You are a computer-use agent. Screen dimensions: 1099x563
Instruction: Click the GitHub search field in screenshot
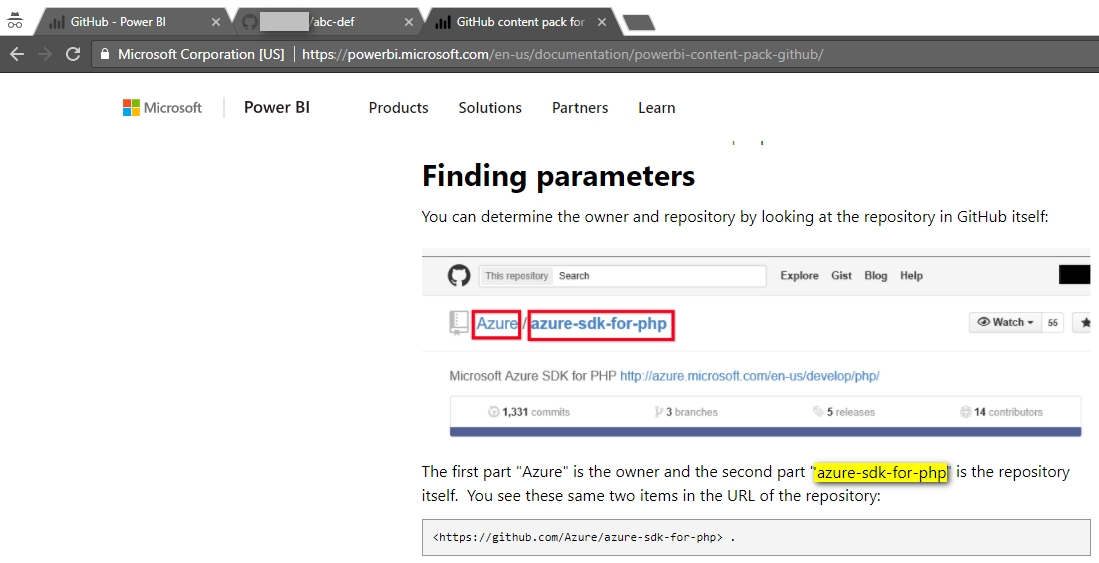[x=660, y=276]
